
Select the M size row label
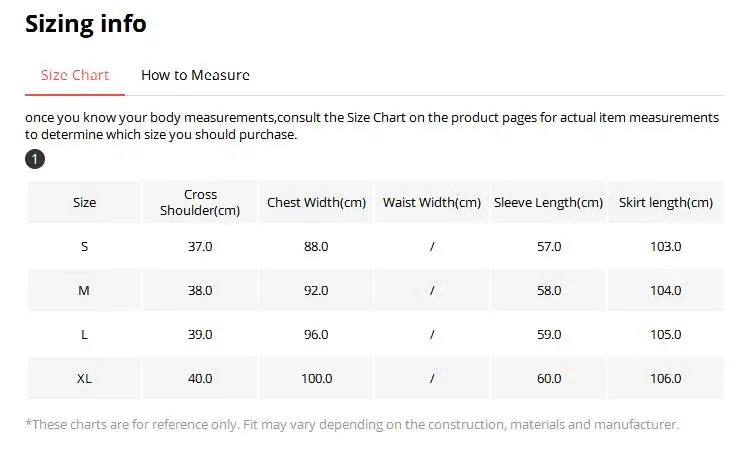85,291
